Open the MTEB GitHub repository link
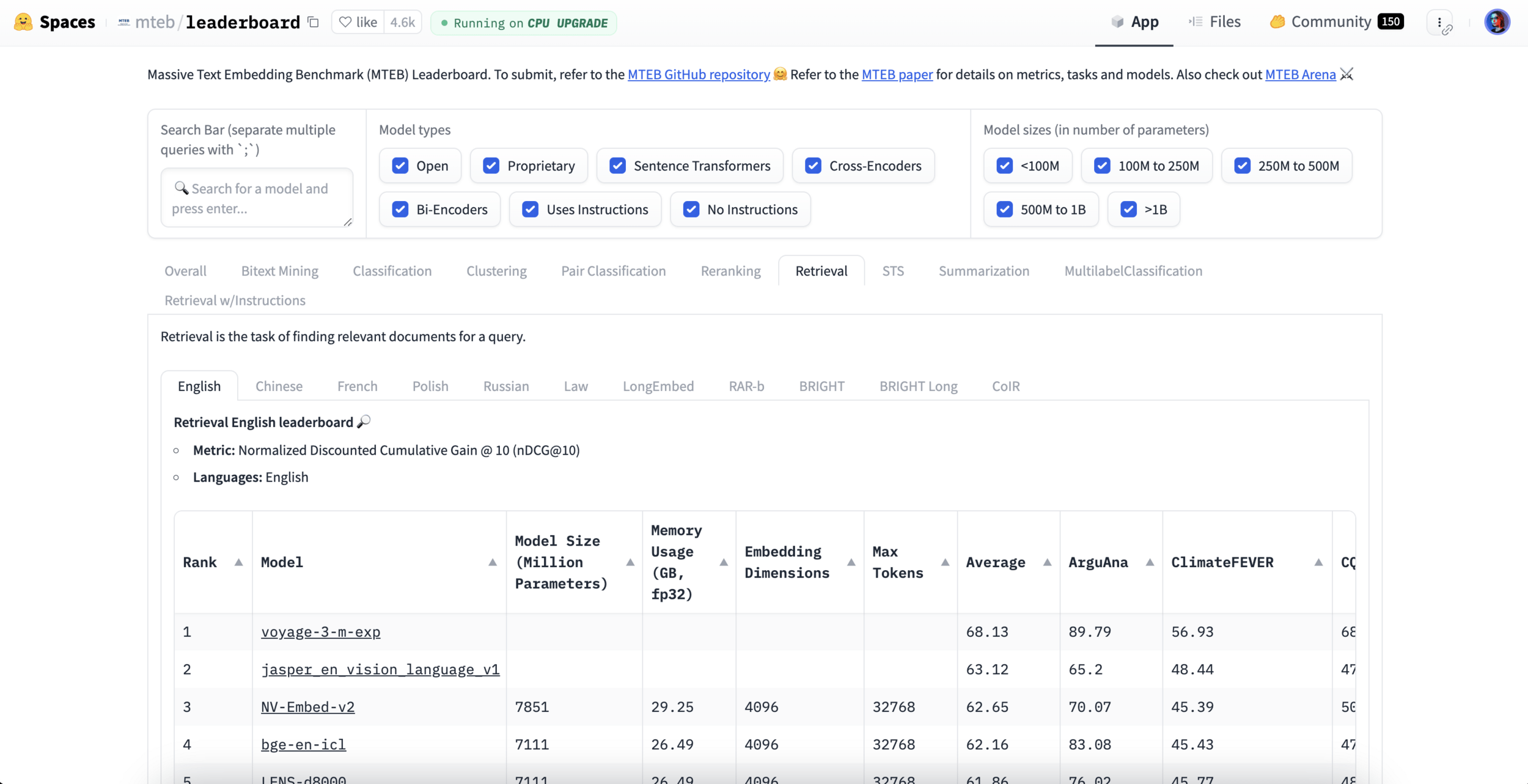This screenshot has width=1528, height=784. pos(699,75)
